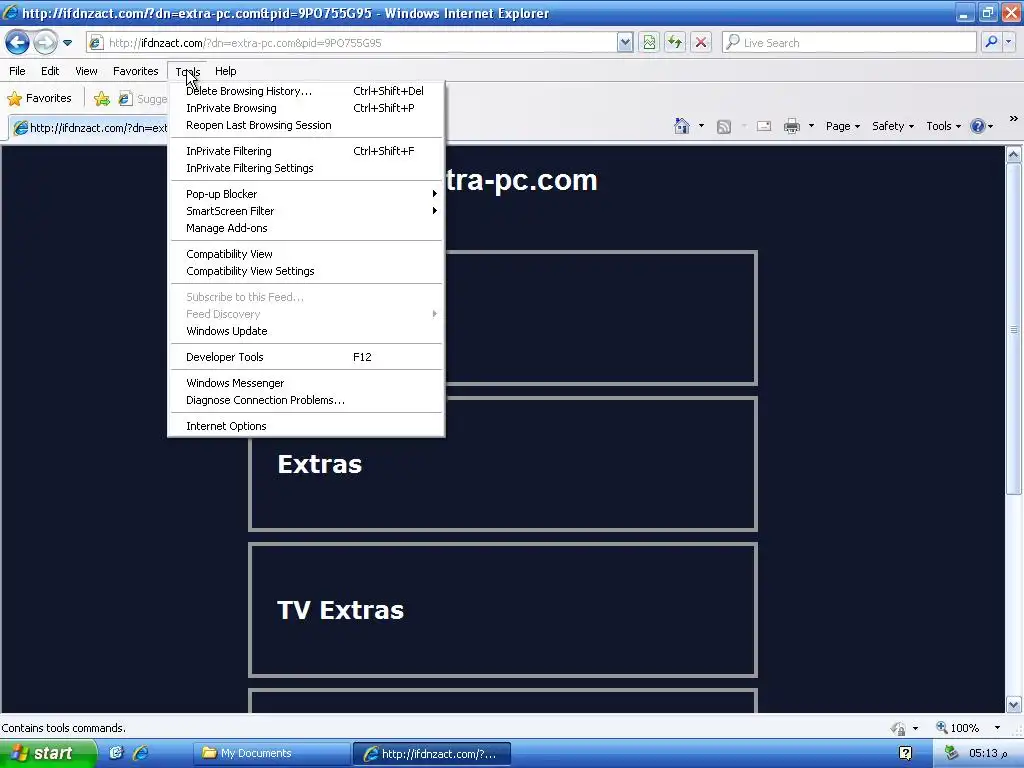
Task: Click the Show Desktop quick launch icon
Action: click(x=116, y=754)
